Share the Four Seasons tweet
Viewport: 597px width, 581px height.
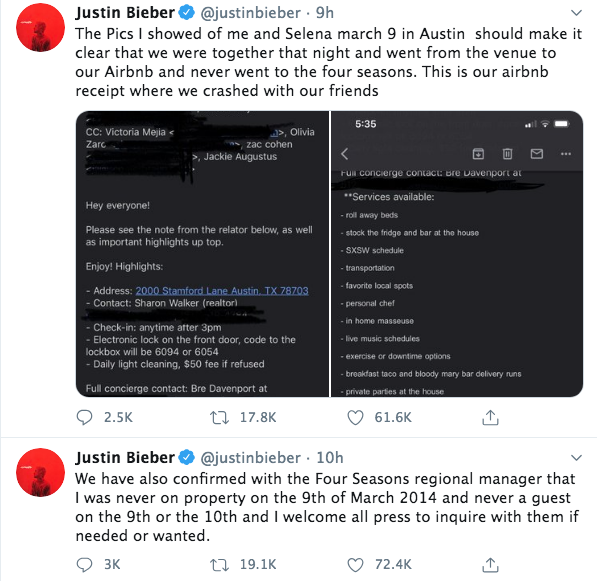point(490,565)
